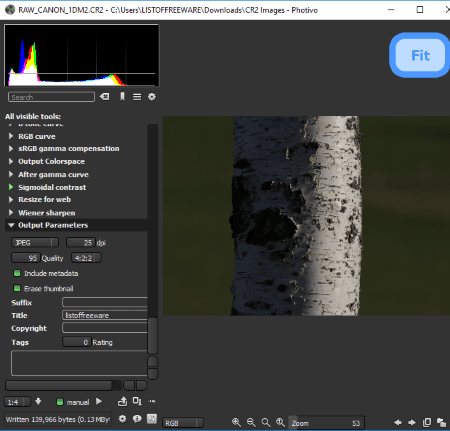Viewport: 450px width, 431px height.
Task: Go to next image with right arrow
Action: (412, 423)
